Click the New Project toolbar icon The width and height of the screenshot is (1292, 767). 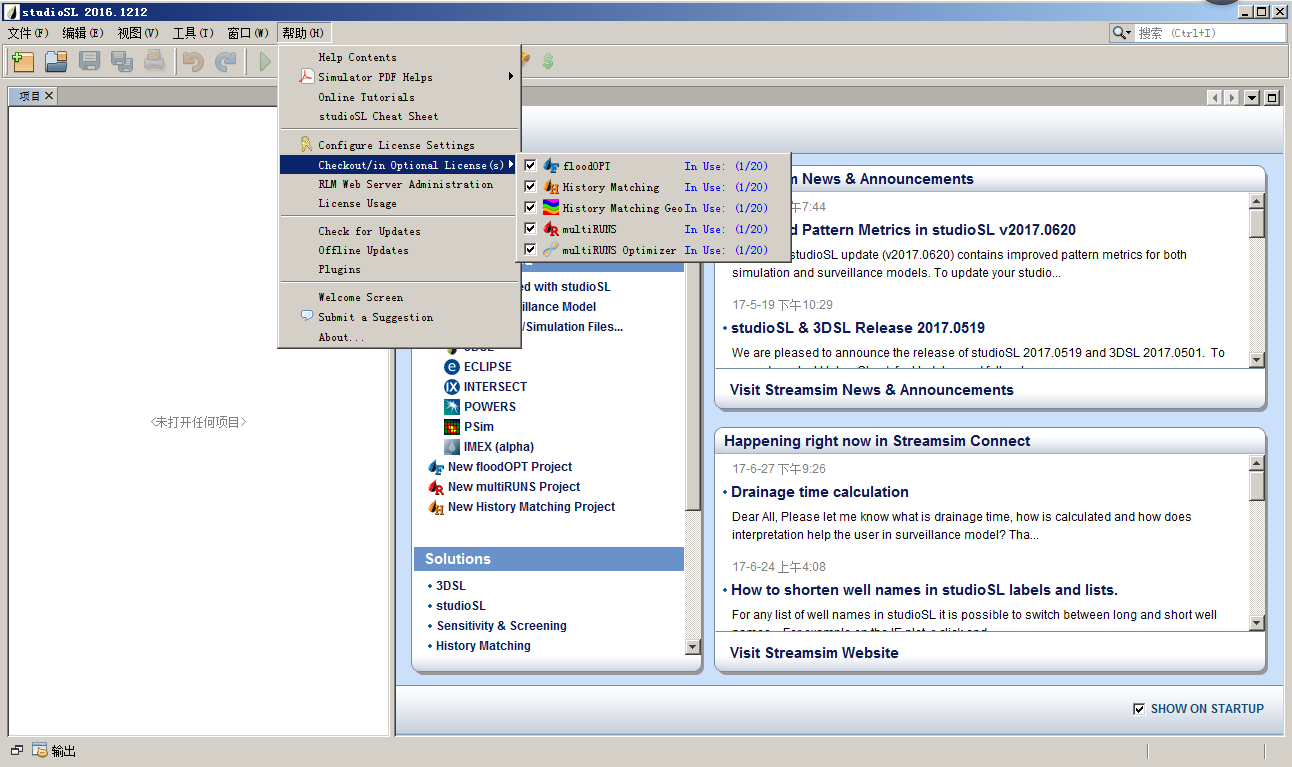coord(23,61)
